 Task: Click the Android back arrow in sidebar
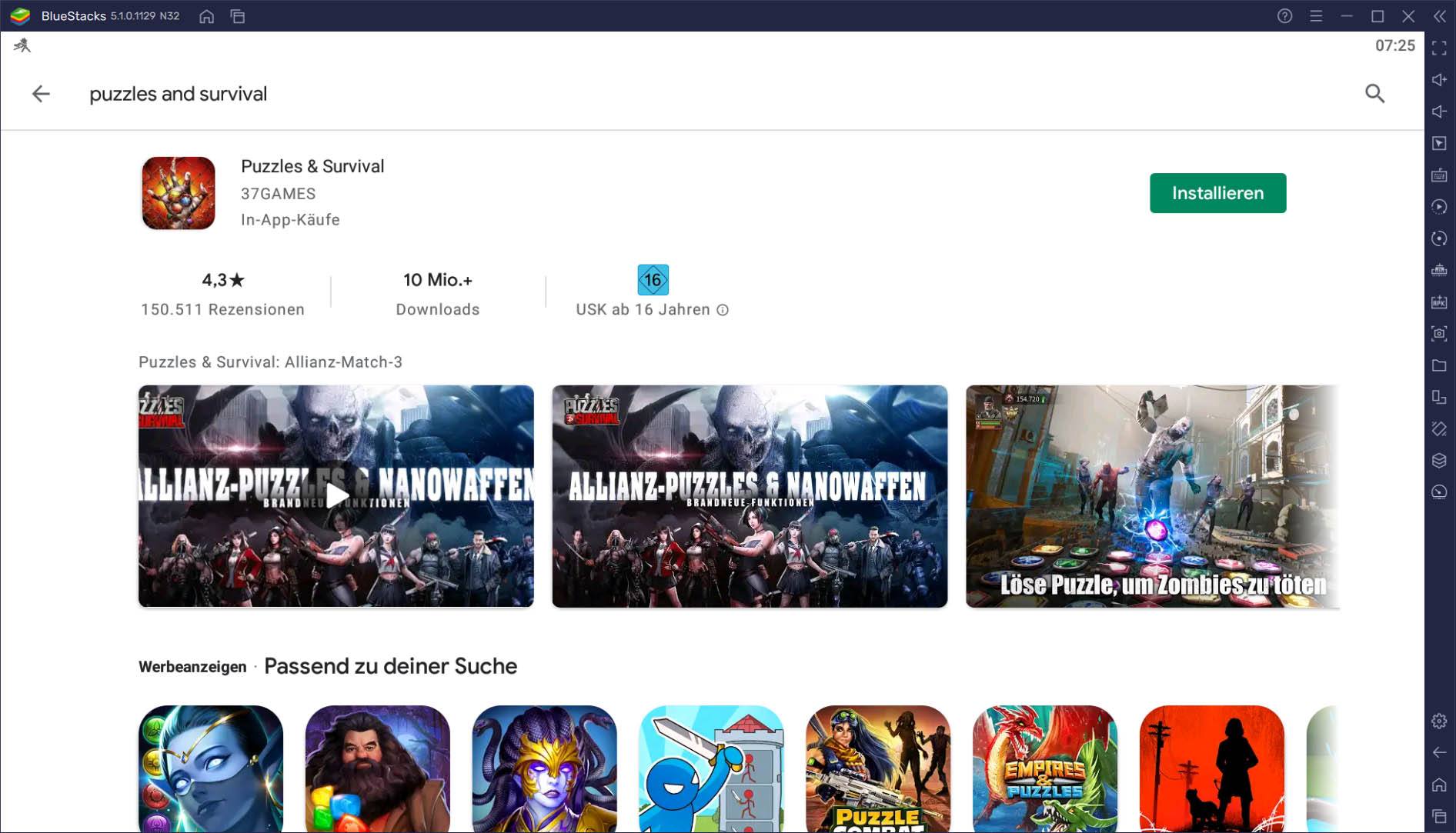tap(1439, 752)
